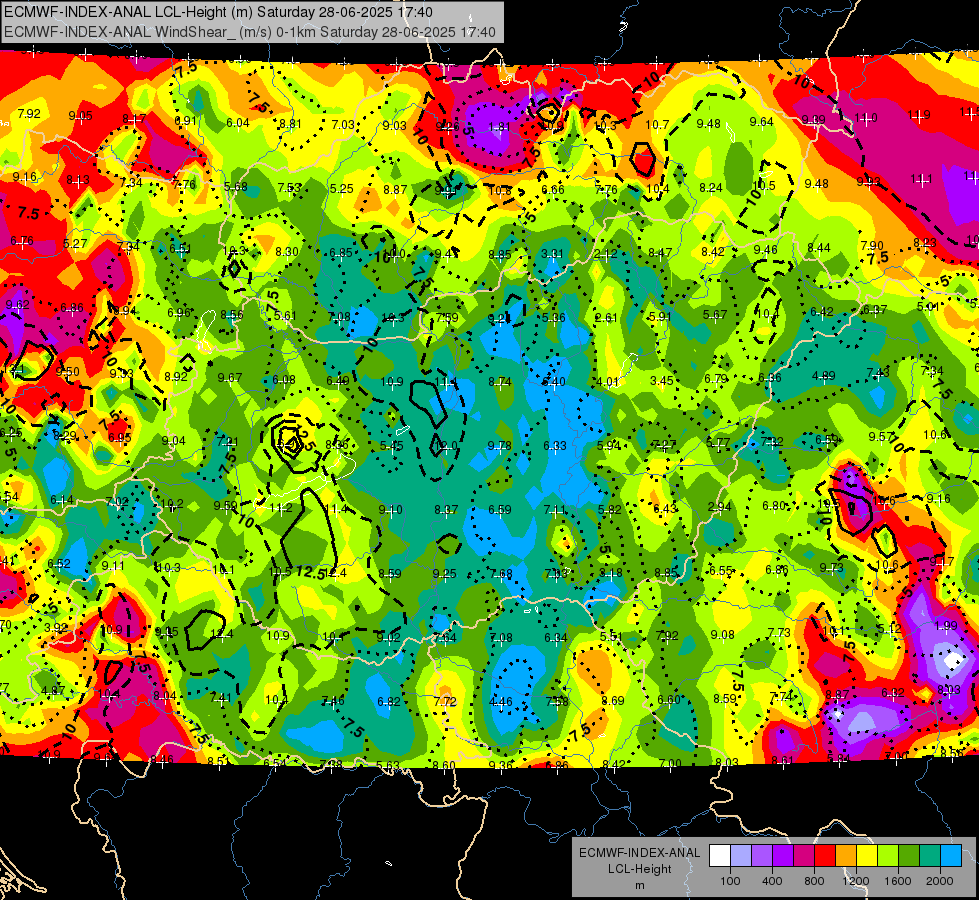Click the magenta-pink legend swatch
The image size is (979, 900).
click(x=804, y=856)
